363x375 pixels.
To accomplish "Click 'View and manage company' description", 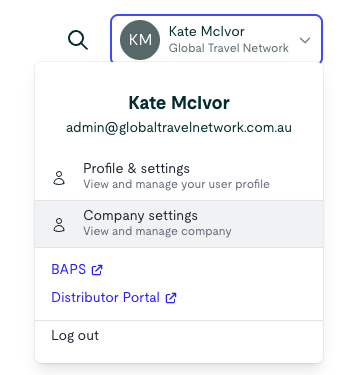I will coord(157,231).
